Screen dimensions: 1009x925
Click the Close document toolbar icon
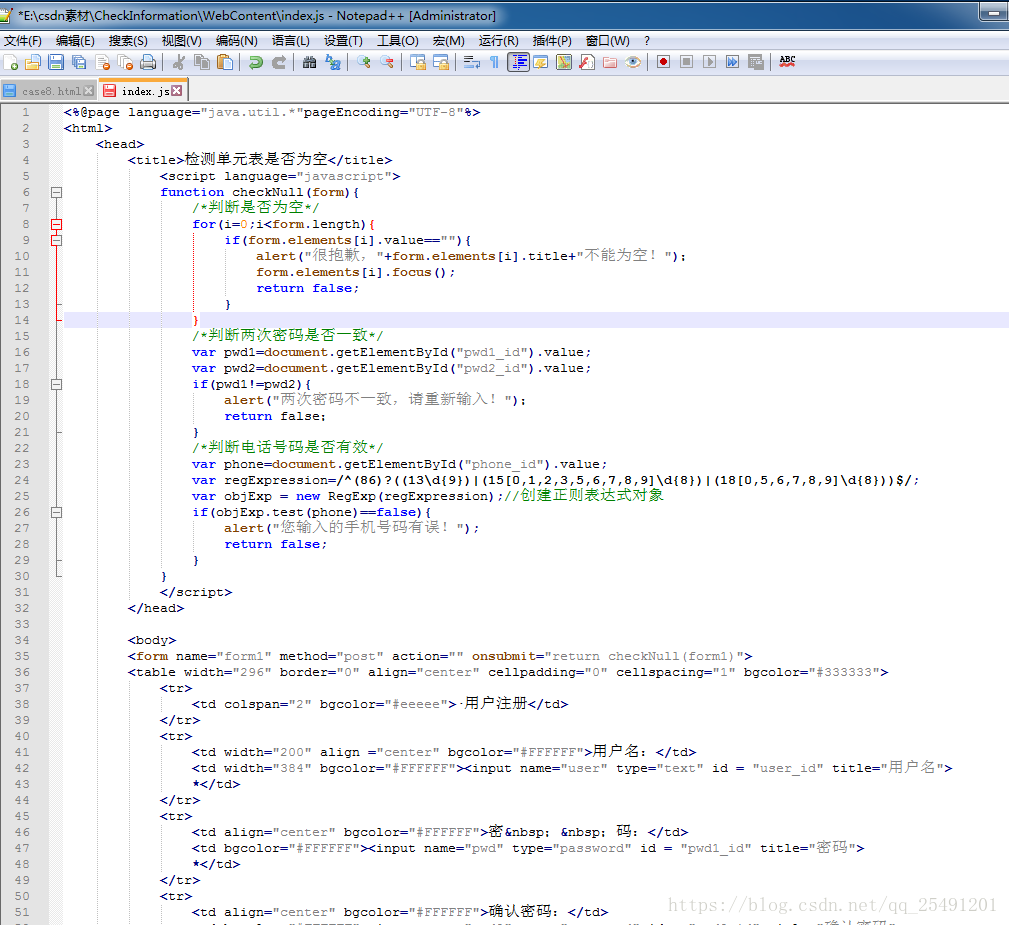pos(102,62)
